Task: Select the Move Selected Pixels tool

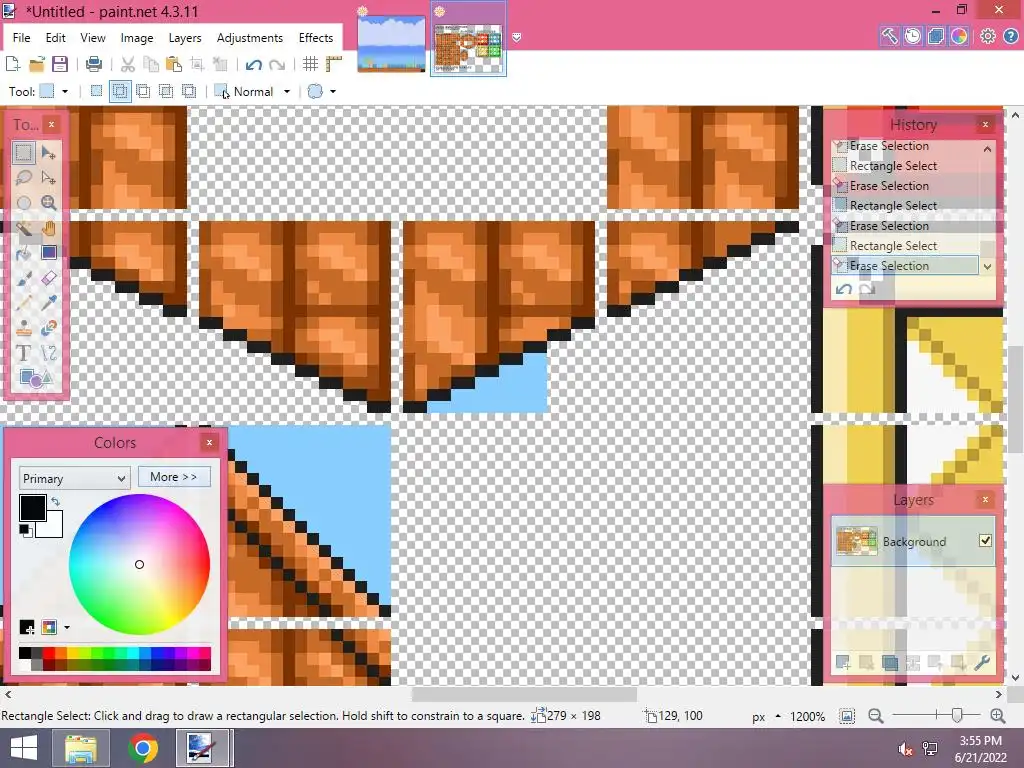Action: coord(49,153)
